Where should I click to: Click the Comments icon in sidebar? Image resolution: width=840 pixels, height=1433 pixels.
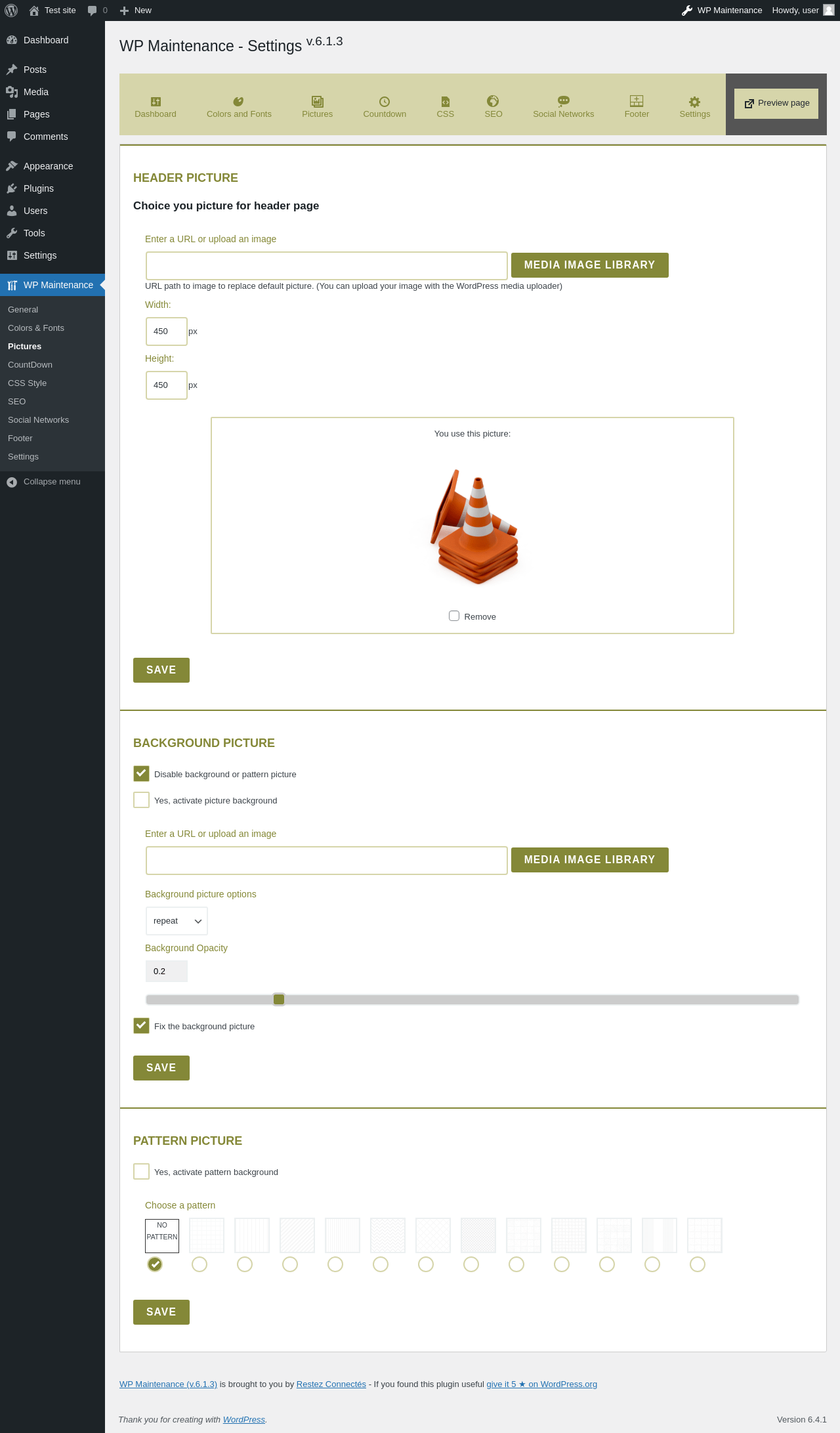coord(12,137)
